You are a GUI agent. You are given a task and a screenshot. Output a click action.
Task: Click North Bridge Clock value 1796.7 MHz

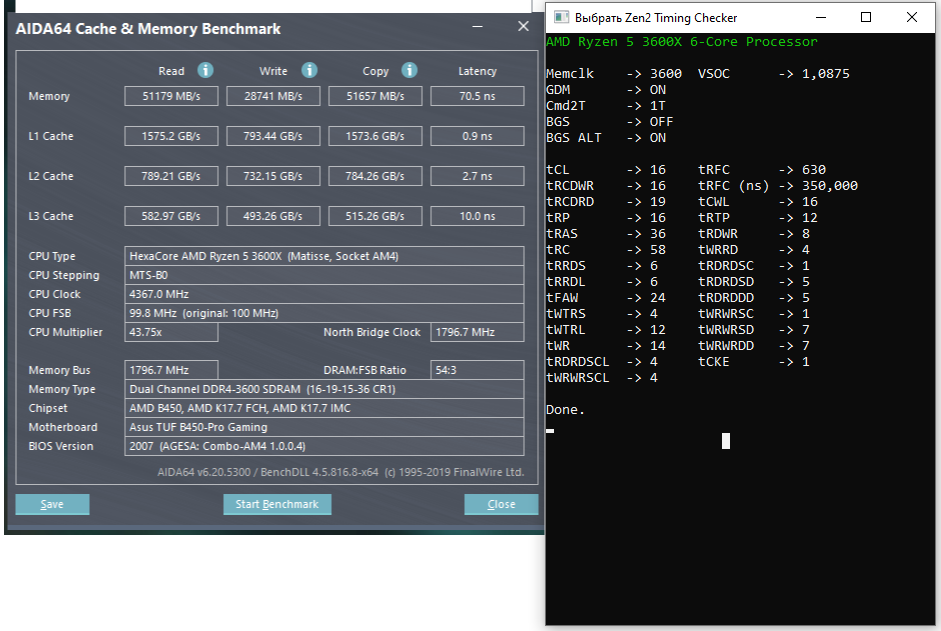(477, 332)
